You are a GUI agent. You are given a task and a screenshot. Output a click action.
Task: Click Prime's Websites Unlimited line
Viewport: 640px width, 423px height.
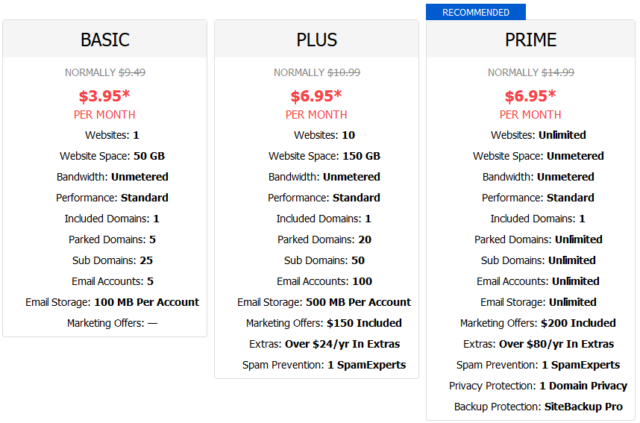(x=538, y=135)
